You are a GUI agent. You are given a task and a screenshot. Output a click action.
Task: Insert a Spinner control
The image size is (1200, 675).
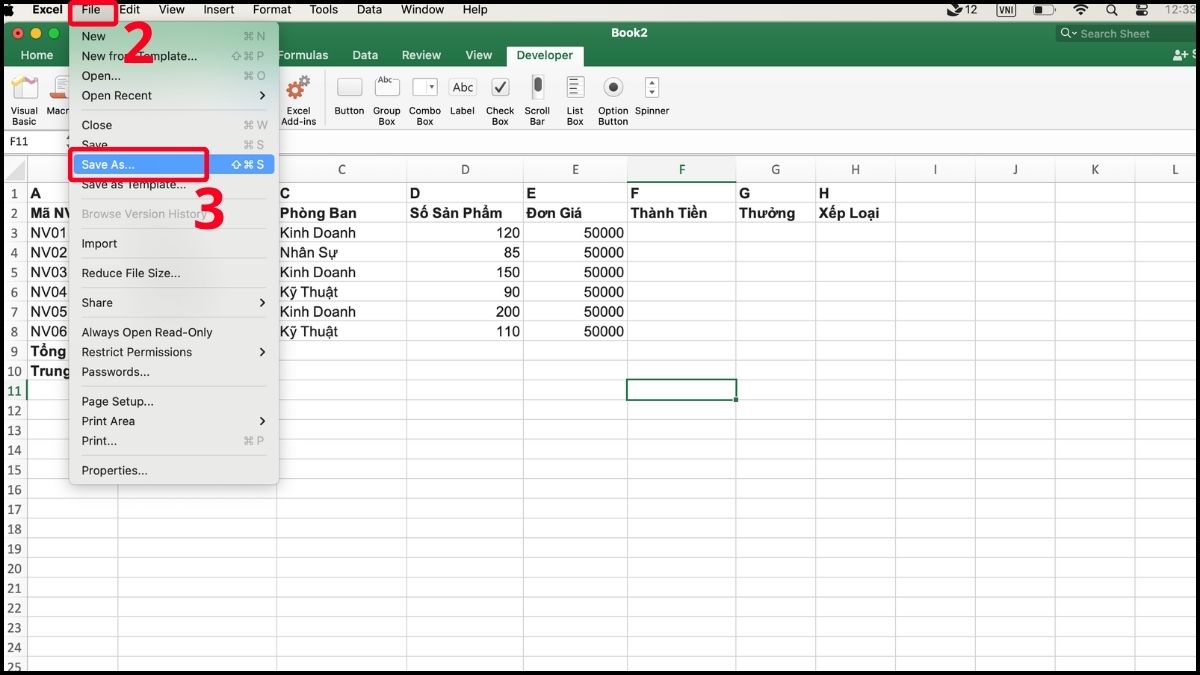point(652,87)
